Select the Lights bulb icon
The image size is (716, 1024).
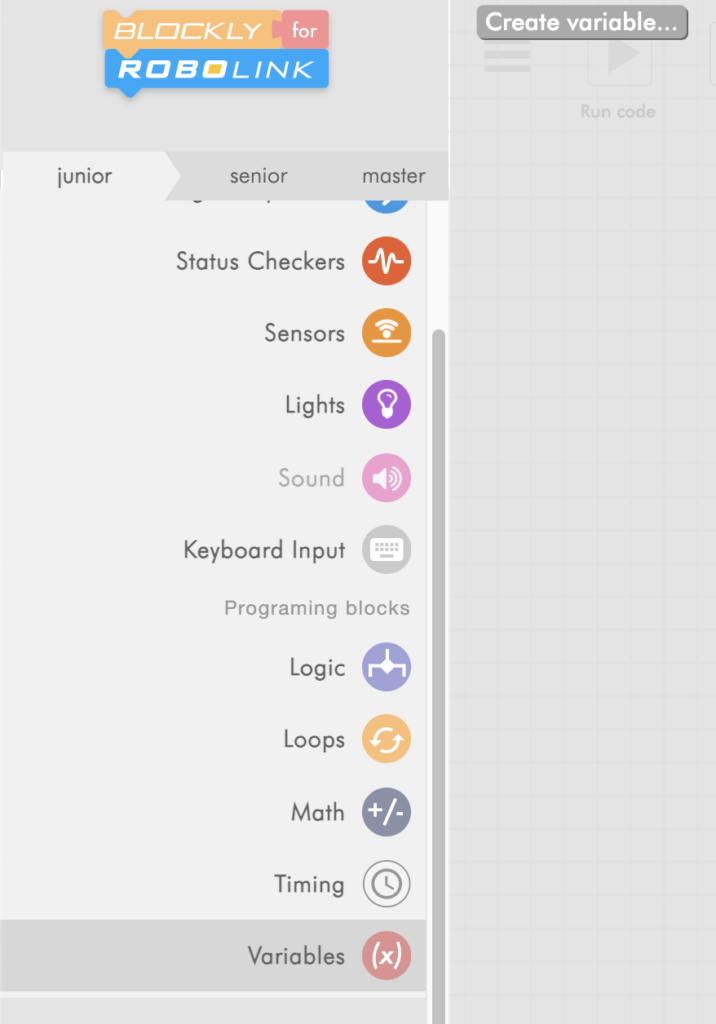pos(386,406)
